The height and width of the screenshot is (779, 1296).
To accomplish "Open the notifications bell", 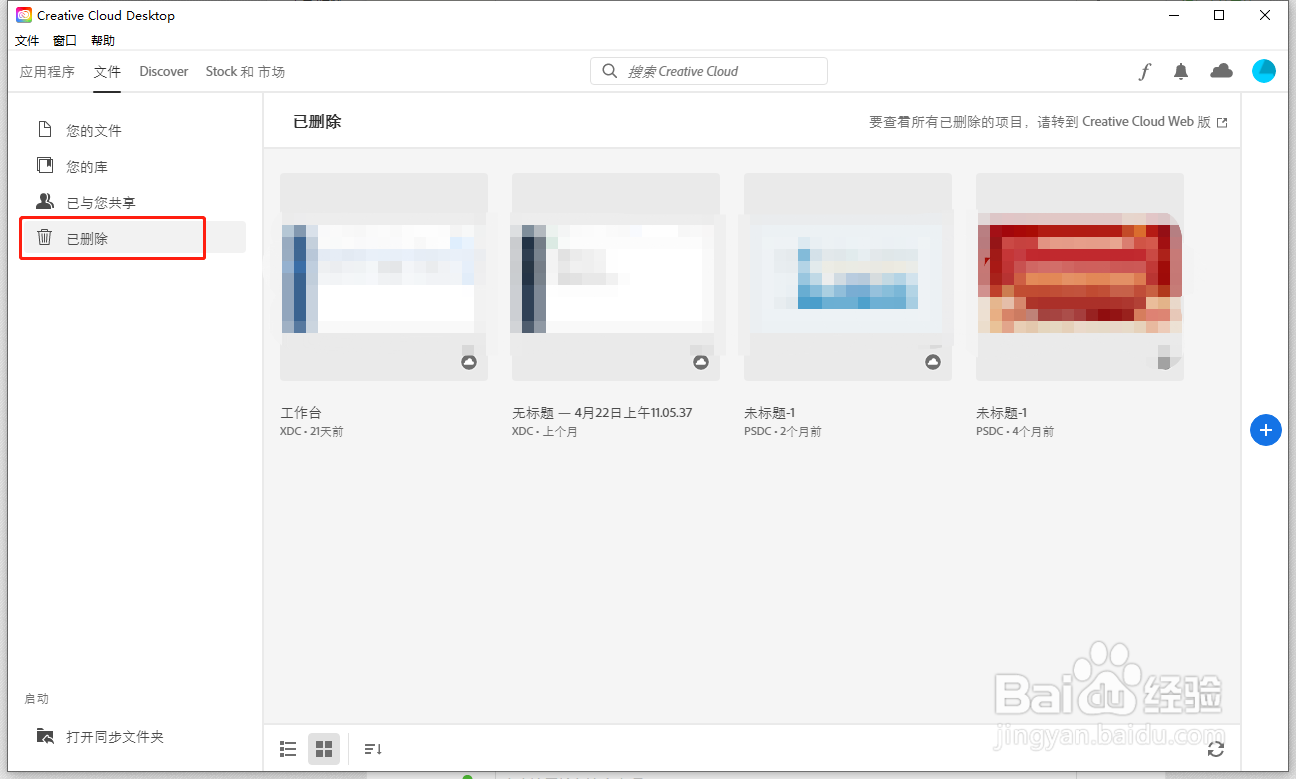I will (x=1181, y=71).
